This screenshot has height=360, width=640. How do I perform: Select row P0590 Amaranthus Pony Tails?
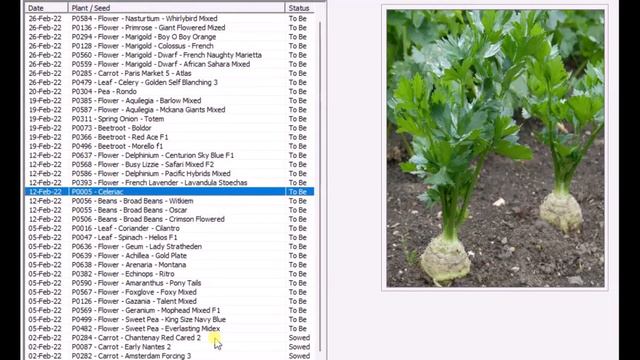click(169, 283)
